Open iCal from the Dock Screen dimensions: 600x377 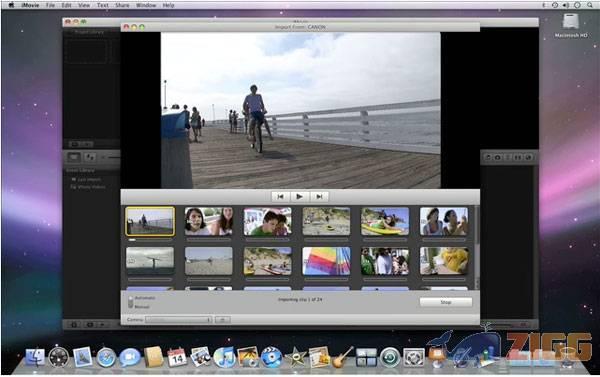tap(177, 357)
